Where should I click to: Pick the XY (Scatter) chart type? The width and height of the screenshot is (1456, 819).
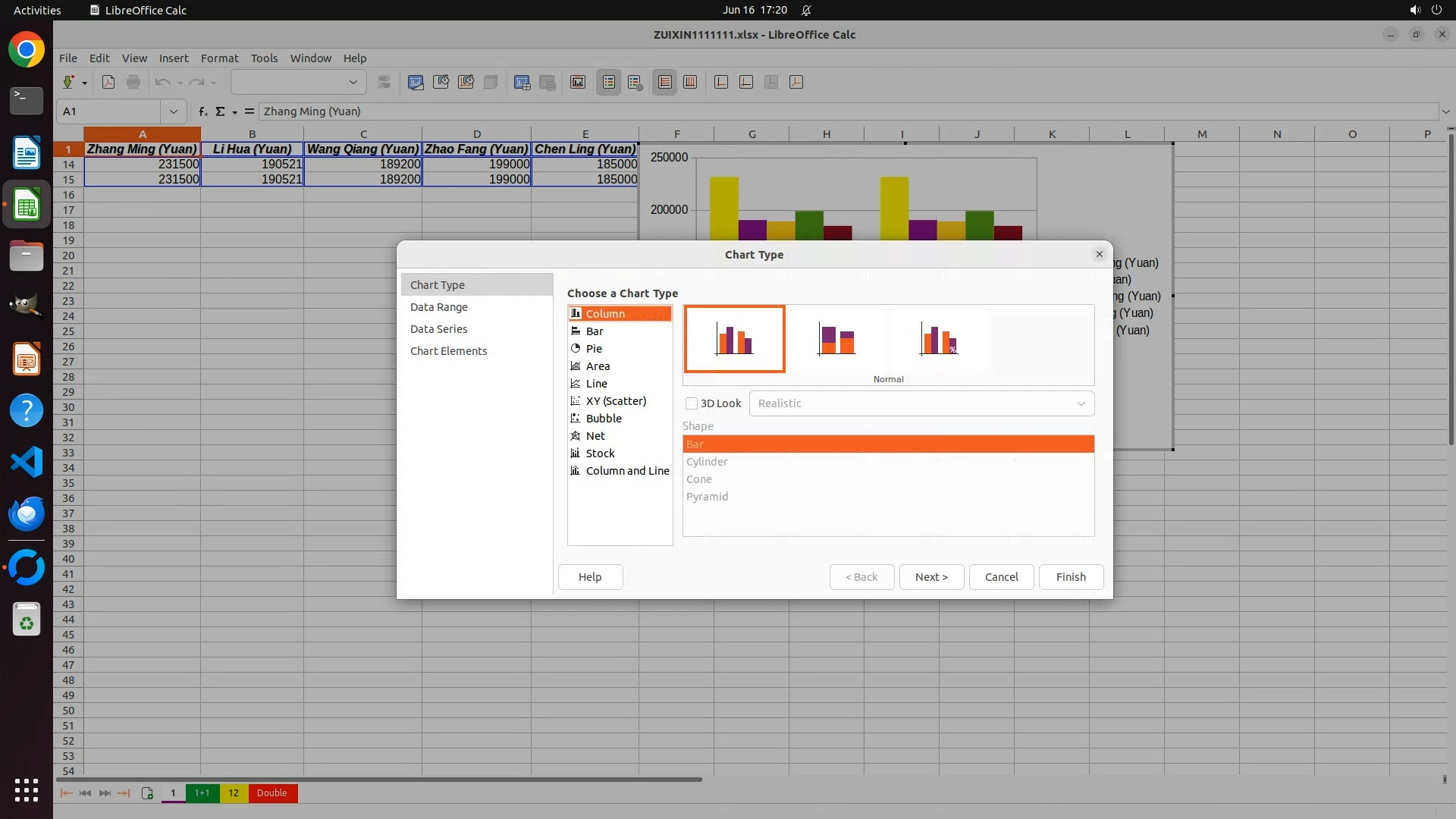[615, 401]
